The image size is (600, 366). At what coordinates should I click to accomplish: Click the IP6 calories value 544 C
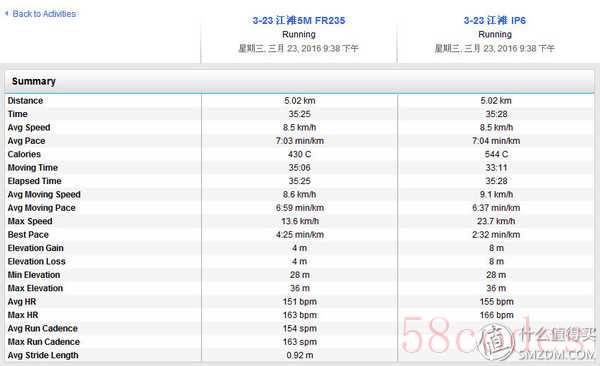(496, 154)
